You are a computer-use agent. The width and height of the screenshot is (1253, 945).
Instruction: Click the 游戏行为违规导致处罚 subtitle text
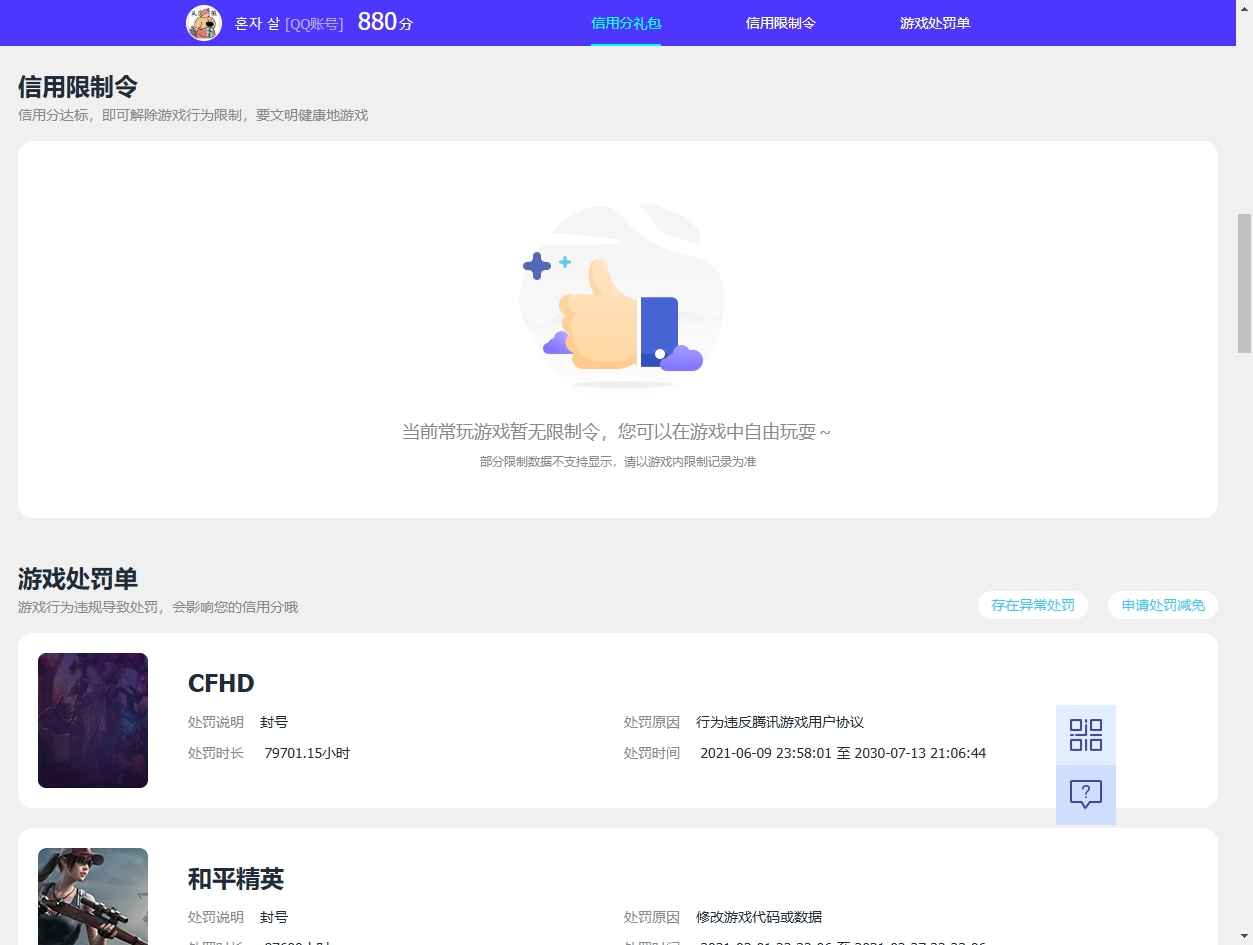(158, 607)
